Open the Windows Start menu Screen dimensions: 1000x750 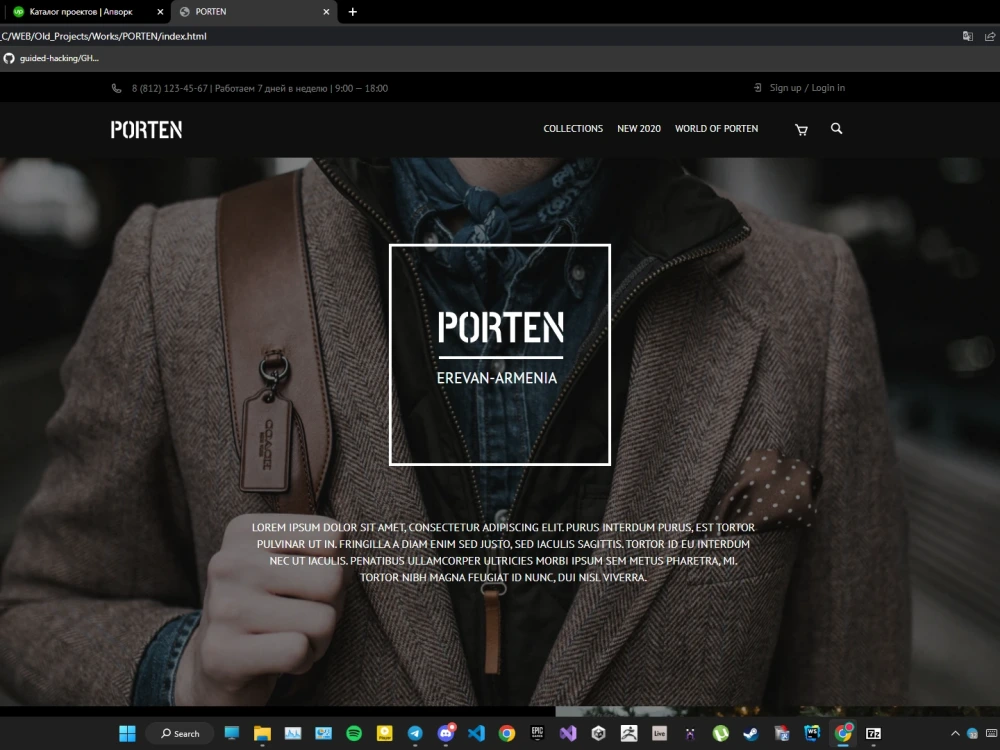[128, 733]
